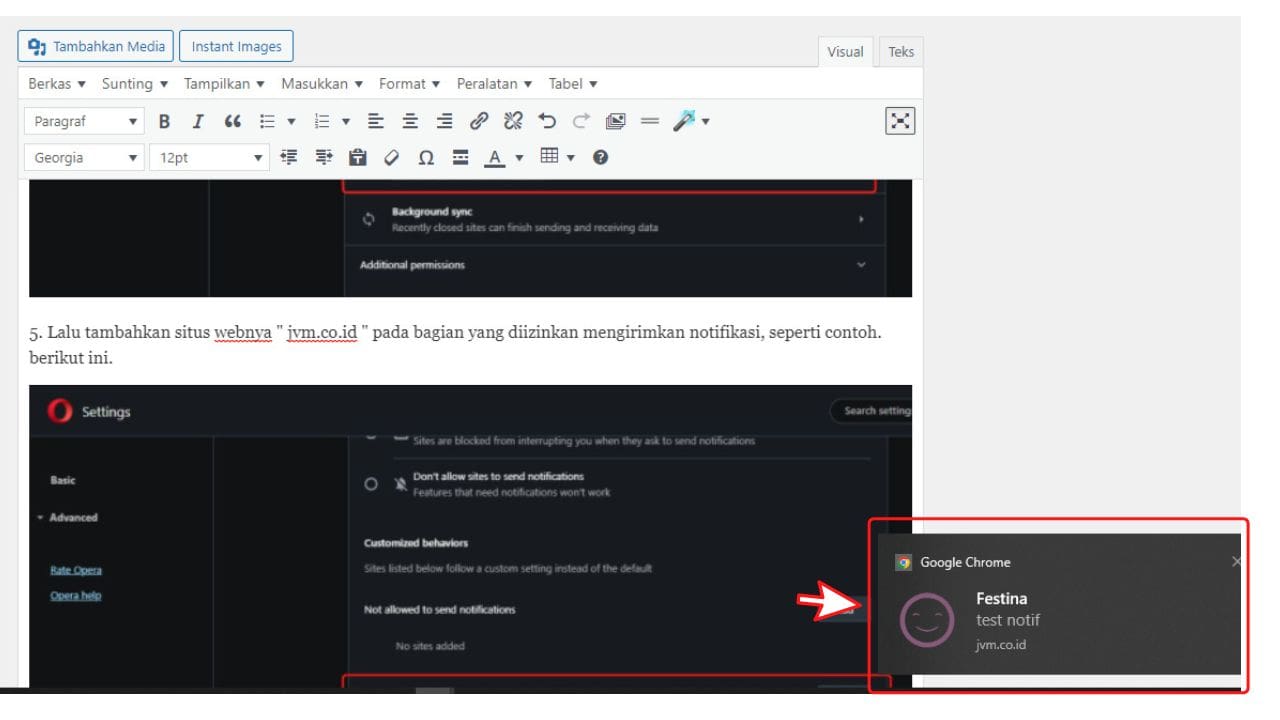
Task: Click the Tambahkan Media button
Action: coord(96,46)
